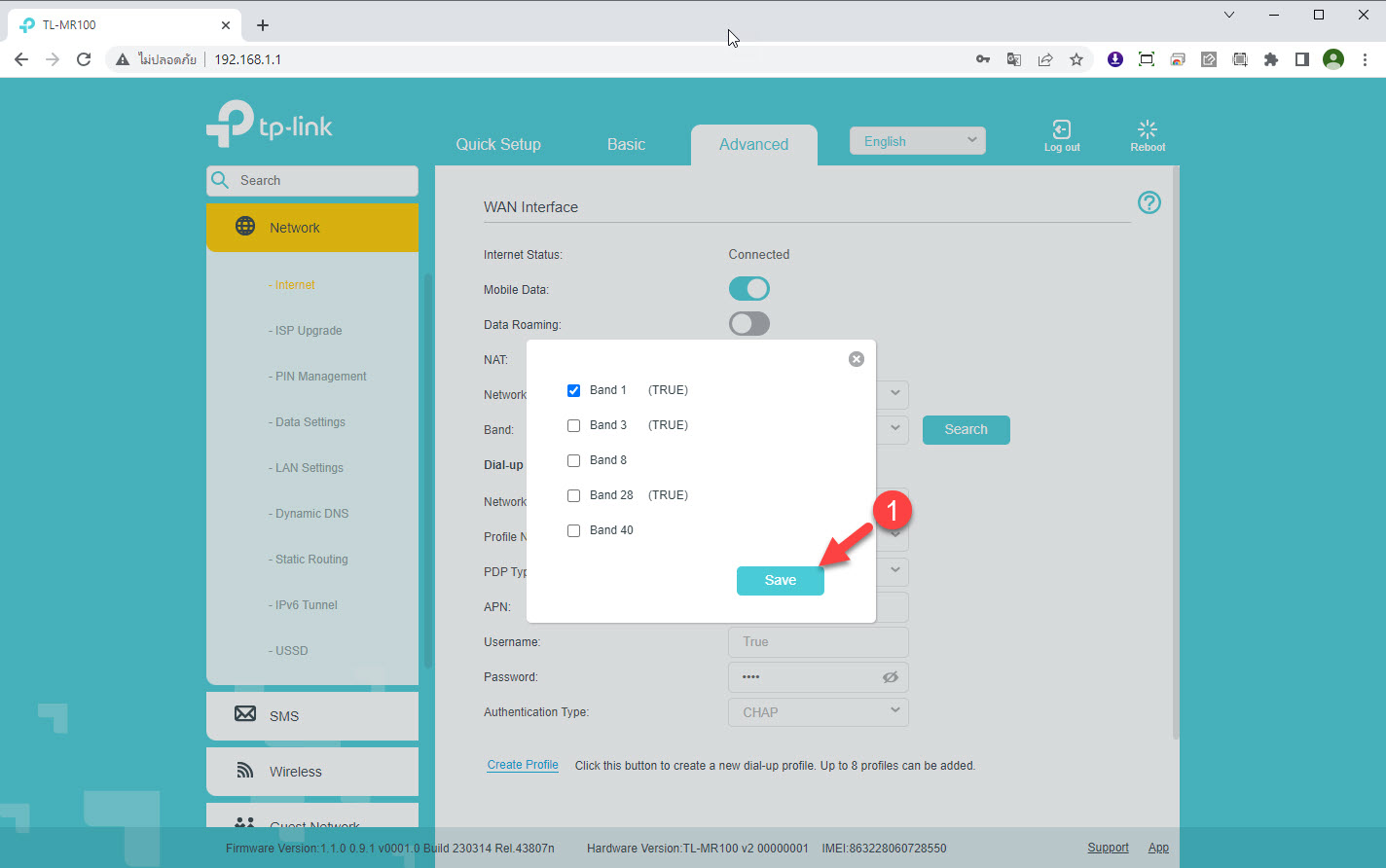This screenshot has width=1386, height=868.
Task: Switch to the Basic tab
Action: [x=626, y=144]
